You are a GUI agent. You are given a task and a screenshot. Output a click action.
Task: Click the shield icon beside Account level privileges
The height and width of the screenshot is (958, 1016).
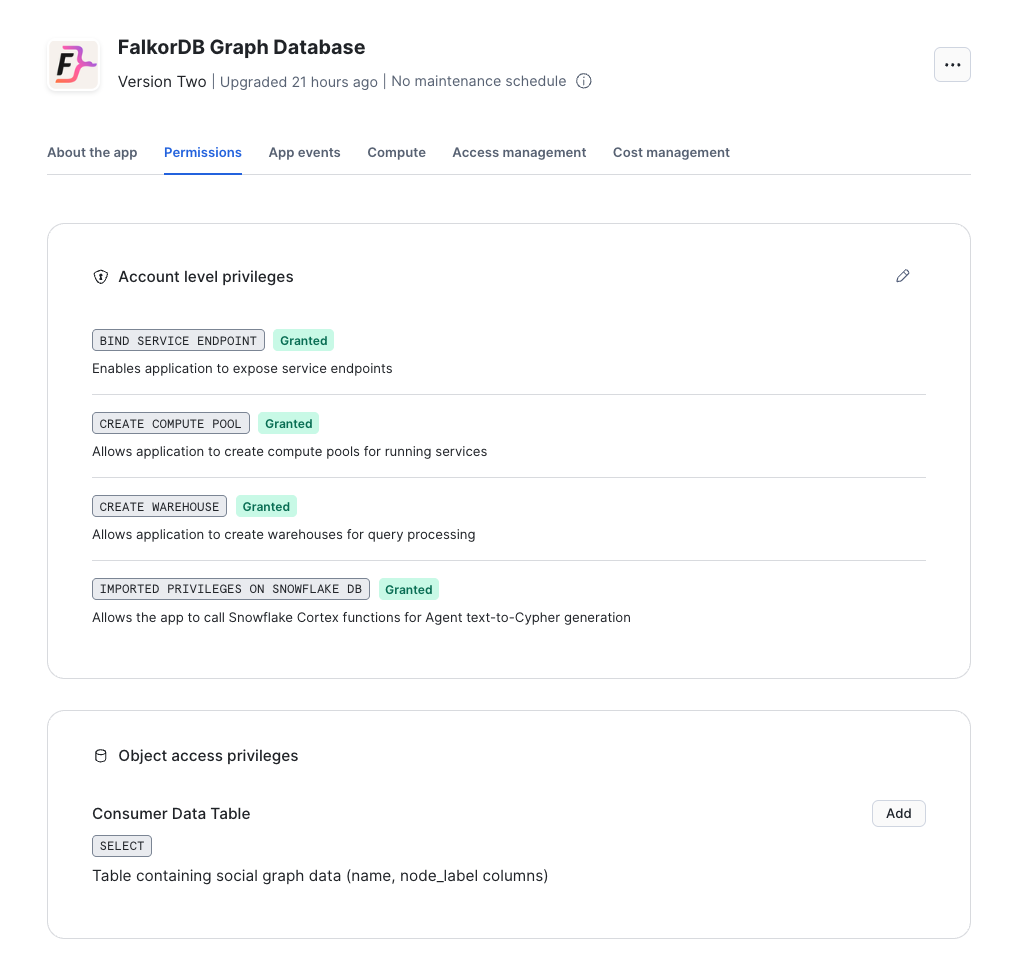[101, 277]
